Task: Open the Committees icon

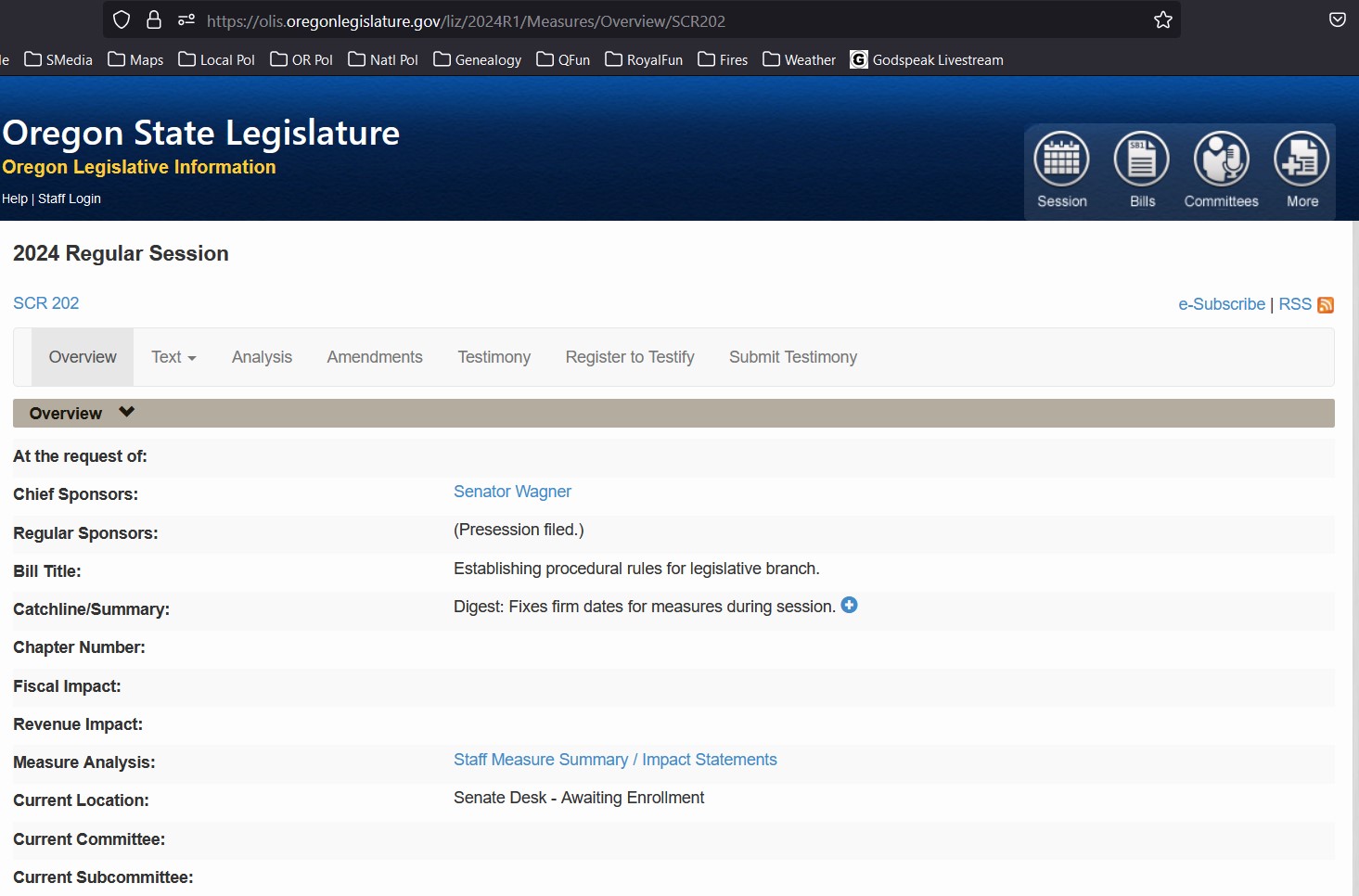Action: click(x=1222, y=160)
